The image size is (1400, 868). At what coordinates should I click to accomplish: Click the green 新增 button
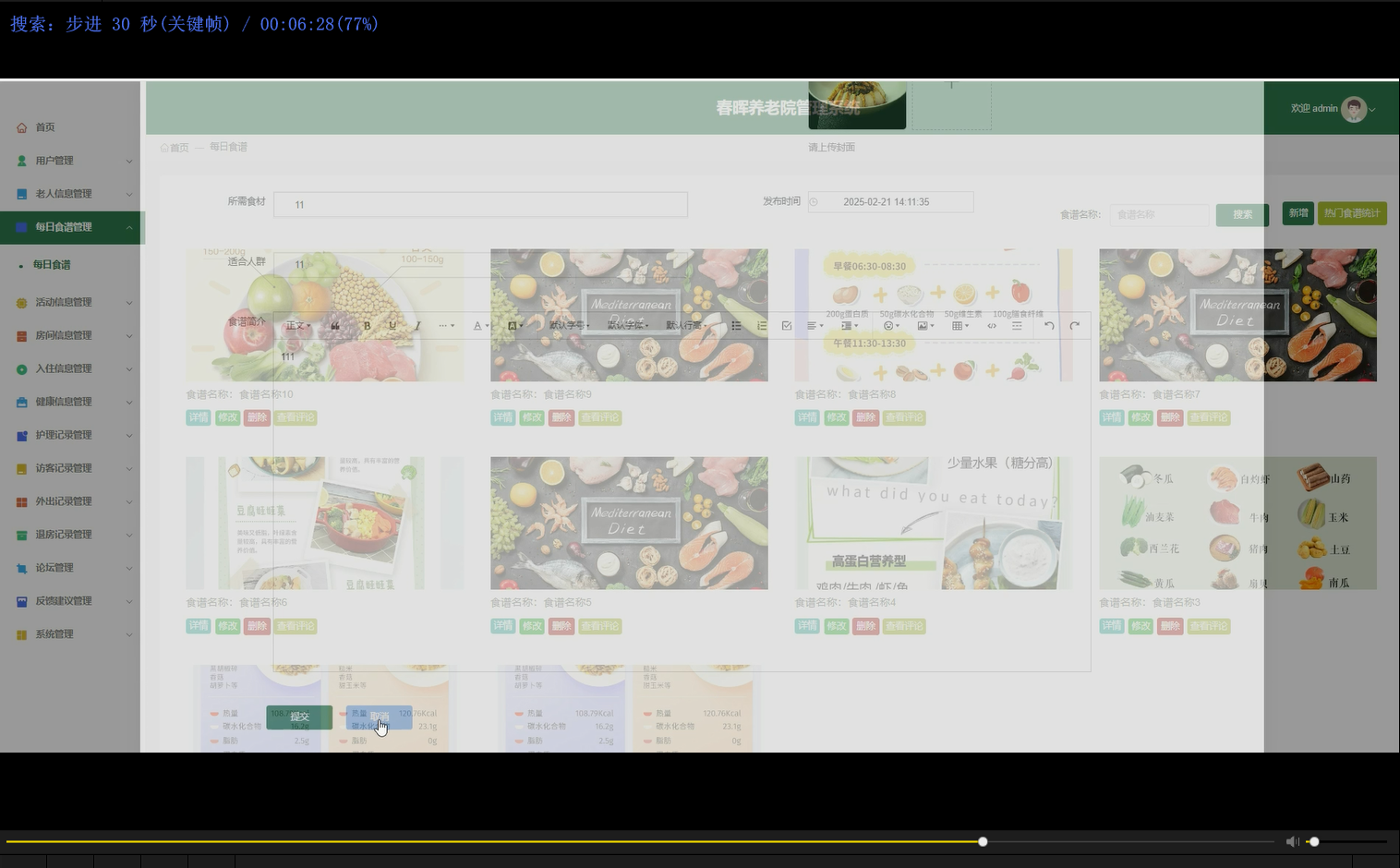(x=1298, y=213)
